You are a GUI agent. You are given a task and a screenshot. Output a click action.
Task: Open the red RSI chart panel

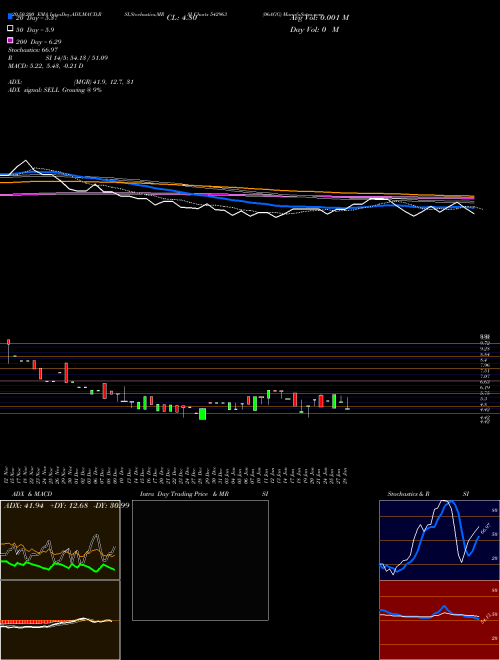439,620
